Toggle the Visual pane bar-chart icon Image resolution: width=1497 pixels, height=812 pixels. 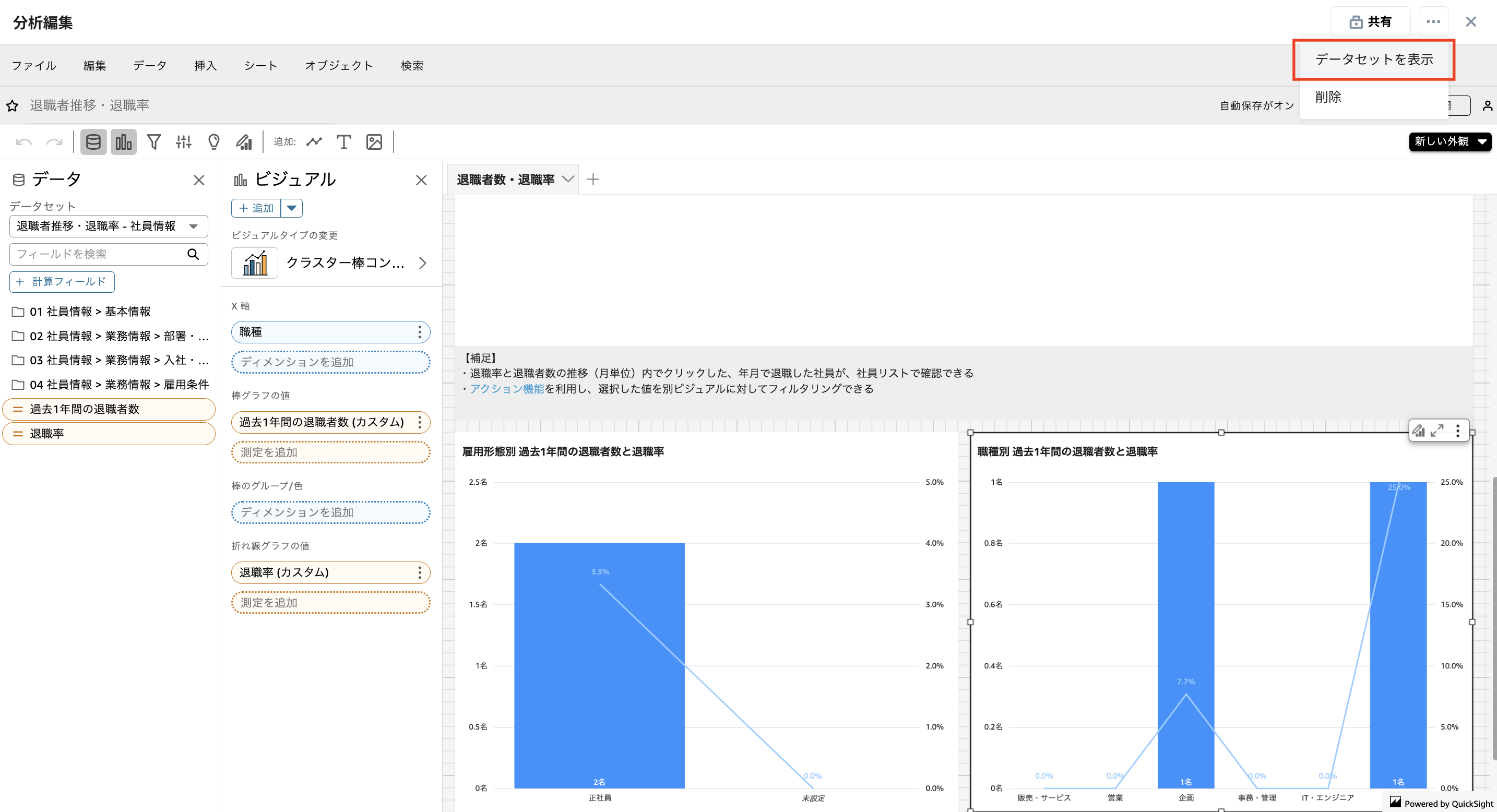(124, 142)
